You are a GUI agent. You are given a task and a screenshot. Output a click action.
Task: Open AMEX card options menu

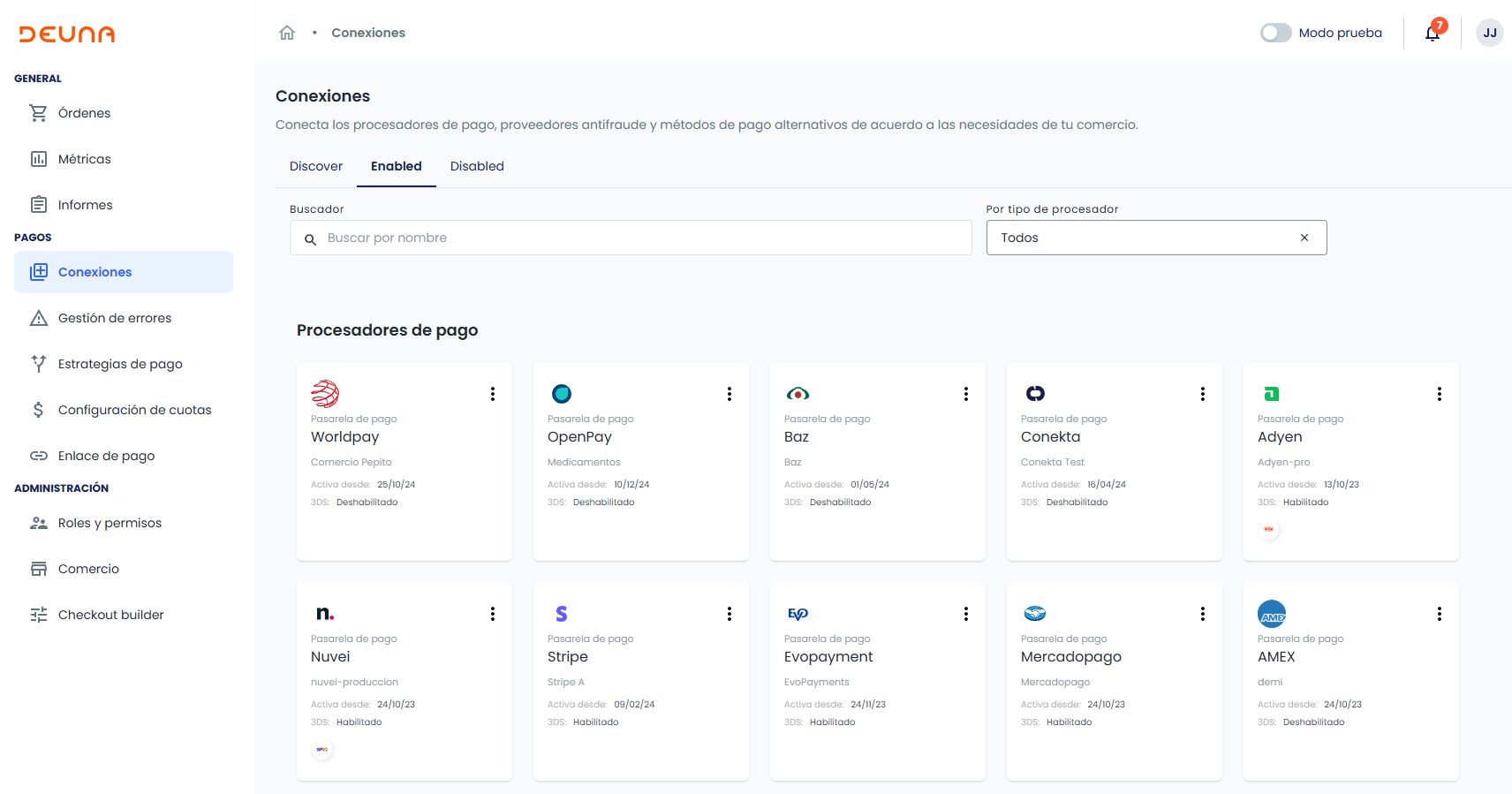tap(1440, 614)
